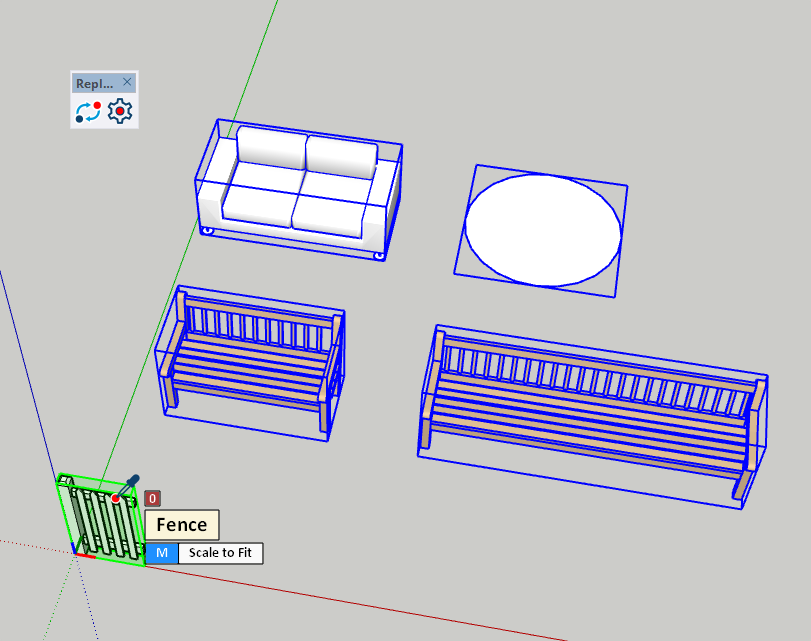Select the round white table top
The width and height of the screenshot is (811, 641).
click(543, 230)
